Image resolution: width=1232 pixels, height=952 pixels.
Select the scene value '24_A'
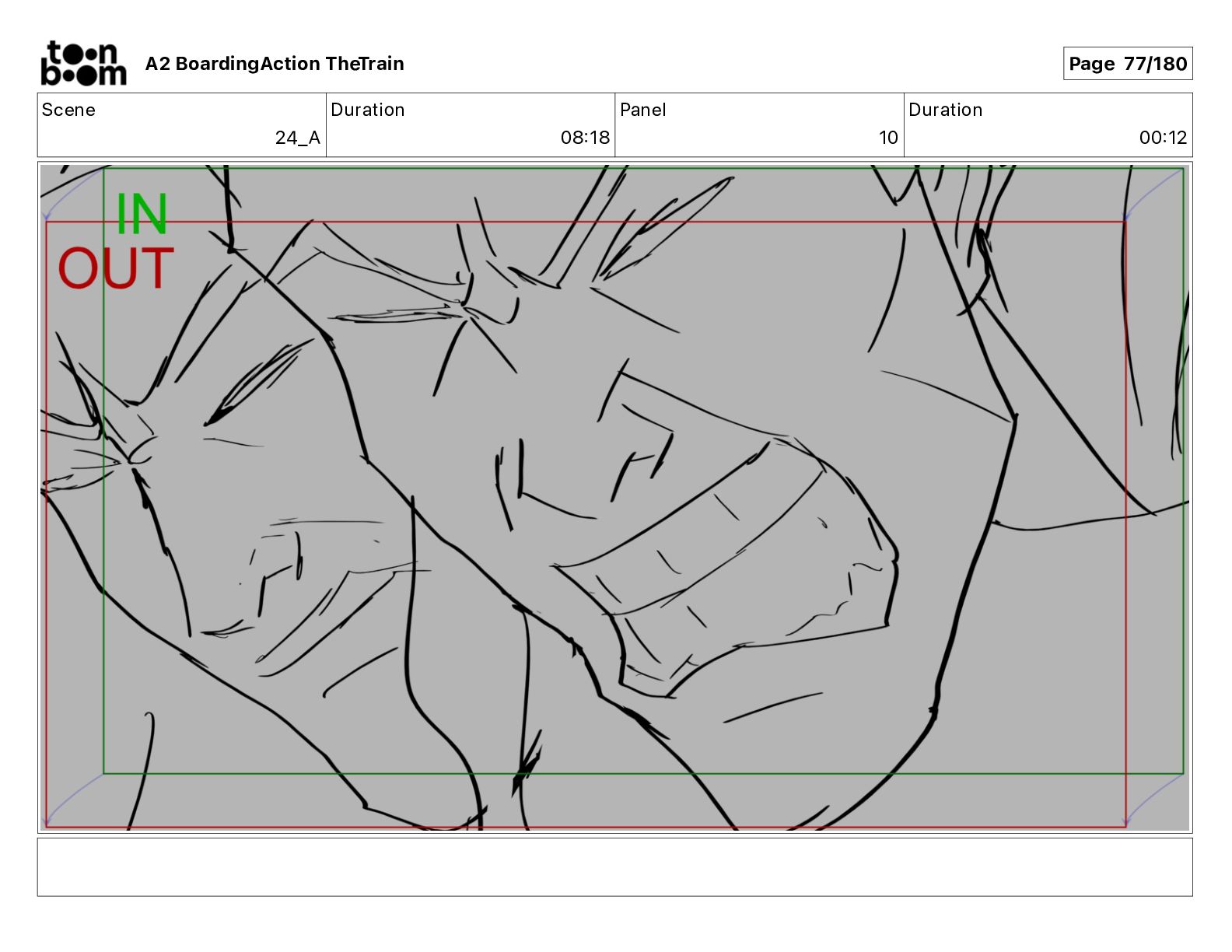(298, 138)
